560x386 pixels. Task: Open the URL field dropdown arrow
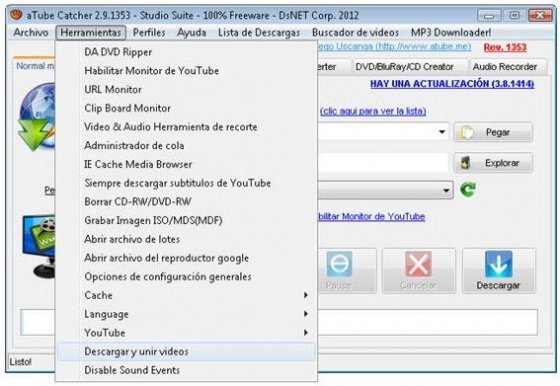pos(442,132)
